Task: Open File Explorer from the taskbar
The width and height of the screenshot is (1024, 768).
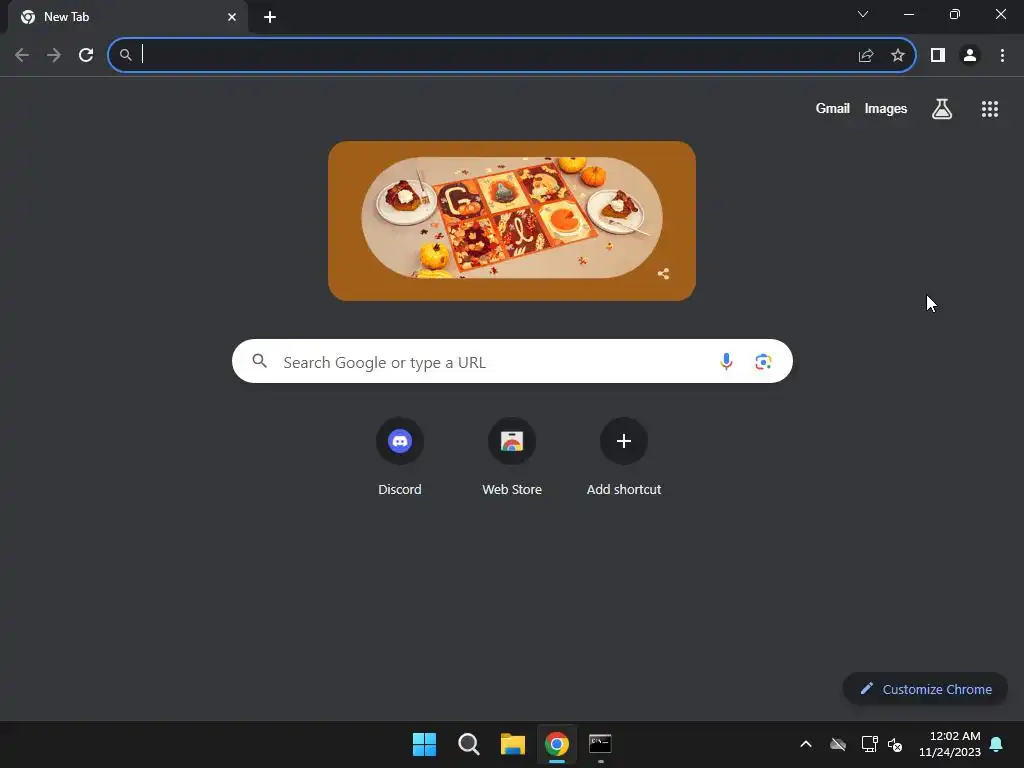Action: pos(513,744)
